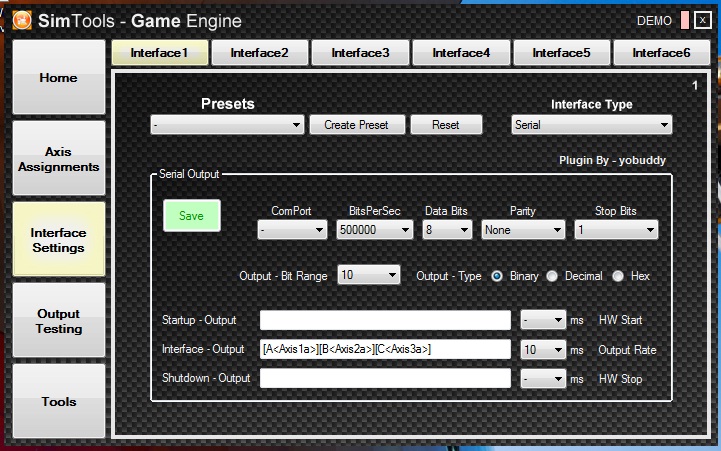Click the 'Interface Type' heading

click(x=592, y=104)
